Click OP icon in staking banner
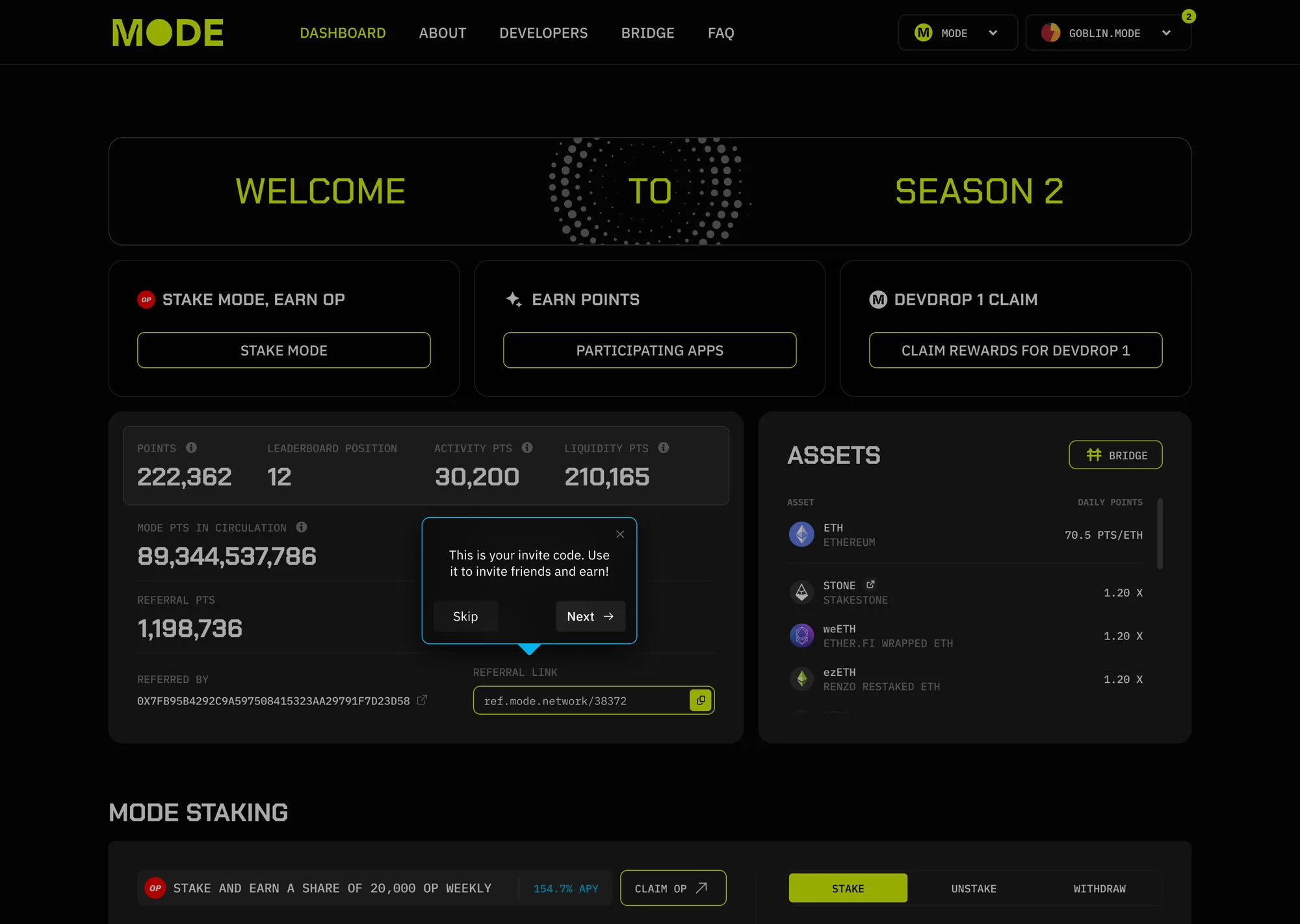 155,888
